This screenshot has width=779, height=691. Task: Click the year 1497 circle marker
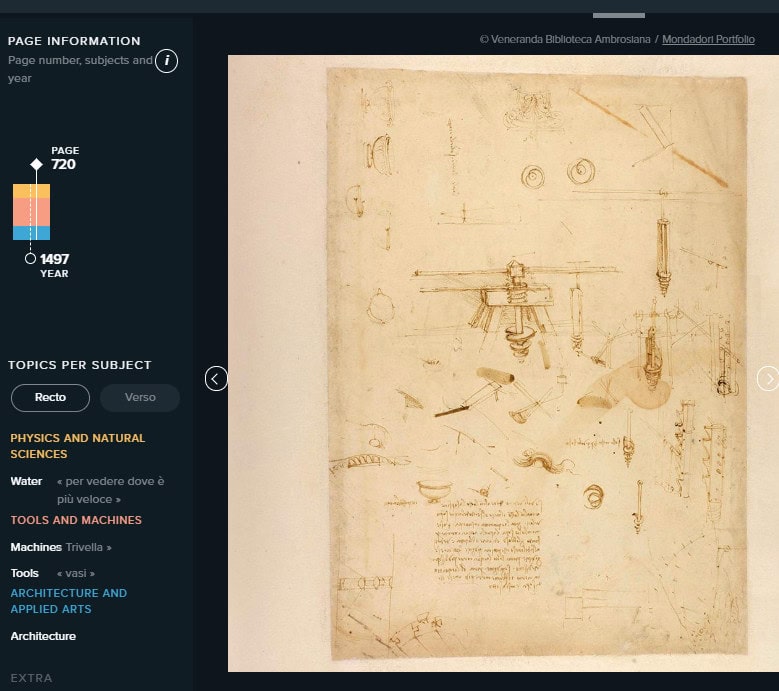coord(30,258)
